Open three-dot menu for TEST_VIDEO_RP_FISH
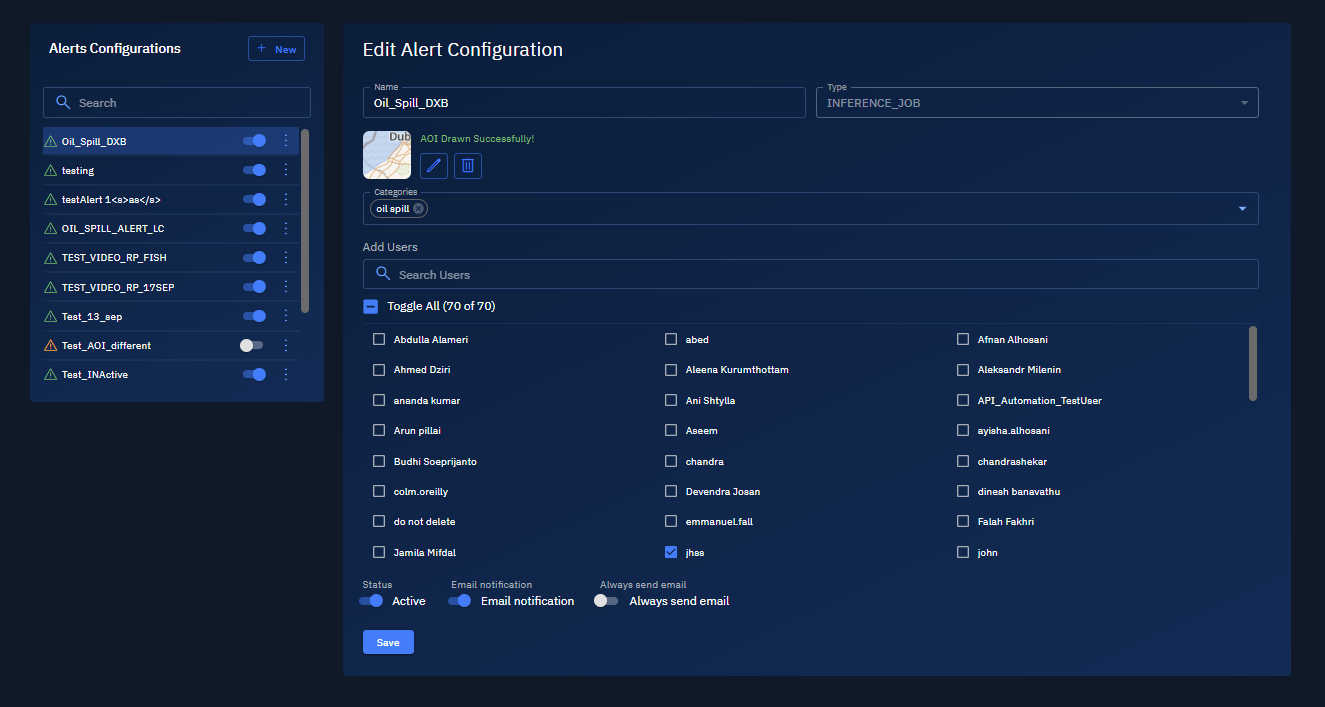This screenshot has width=1325, height=707. tap(286, 258)
